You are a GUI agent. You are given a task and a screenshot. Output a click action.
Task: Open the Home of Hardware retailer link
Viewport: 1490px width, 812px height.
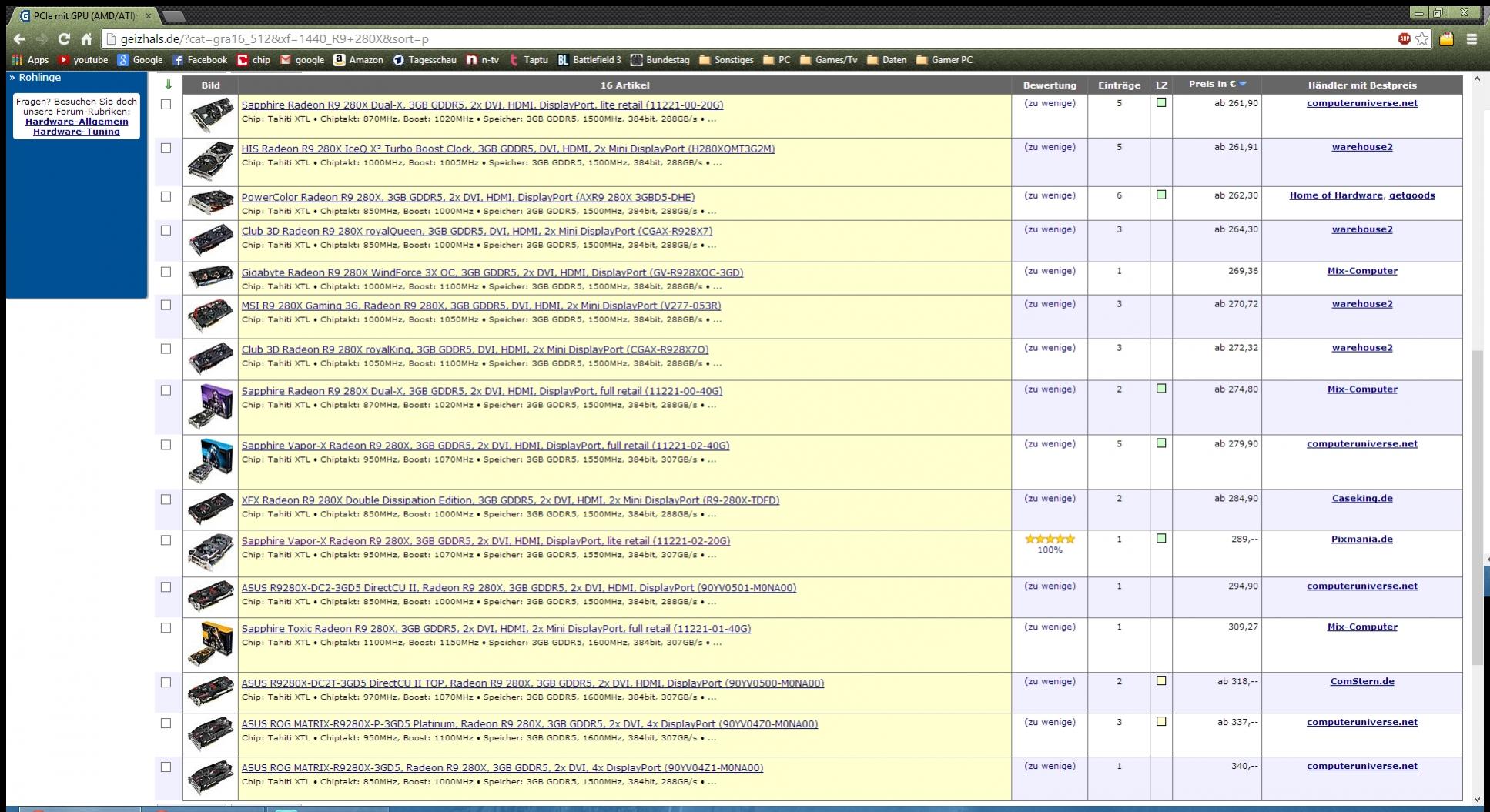tap(1336, 195)
